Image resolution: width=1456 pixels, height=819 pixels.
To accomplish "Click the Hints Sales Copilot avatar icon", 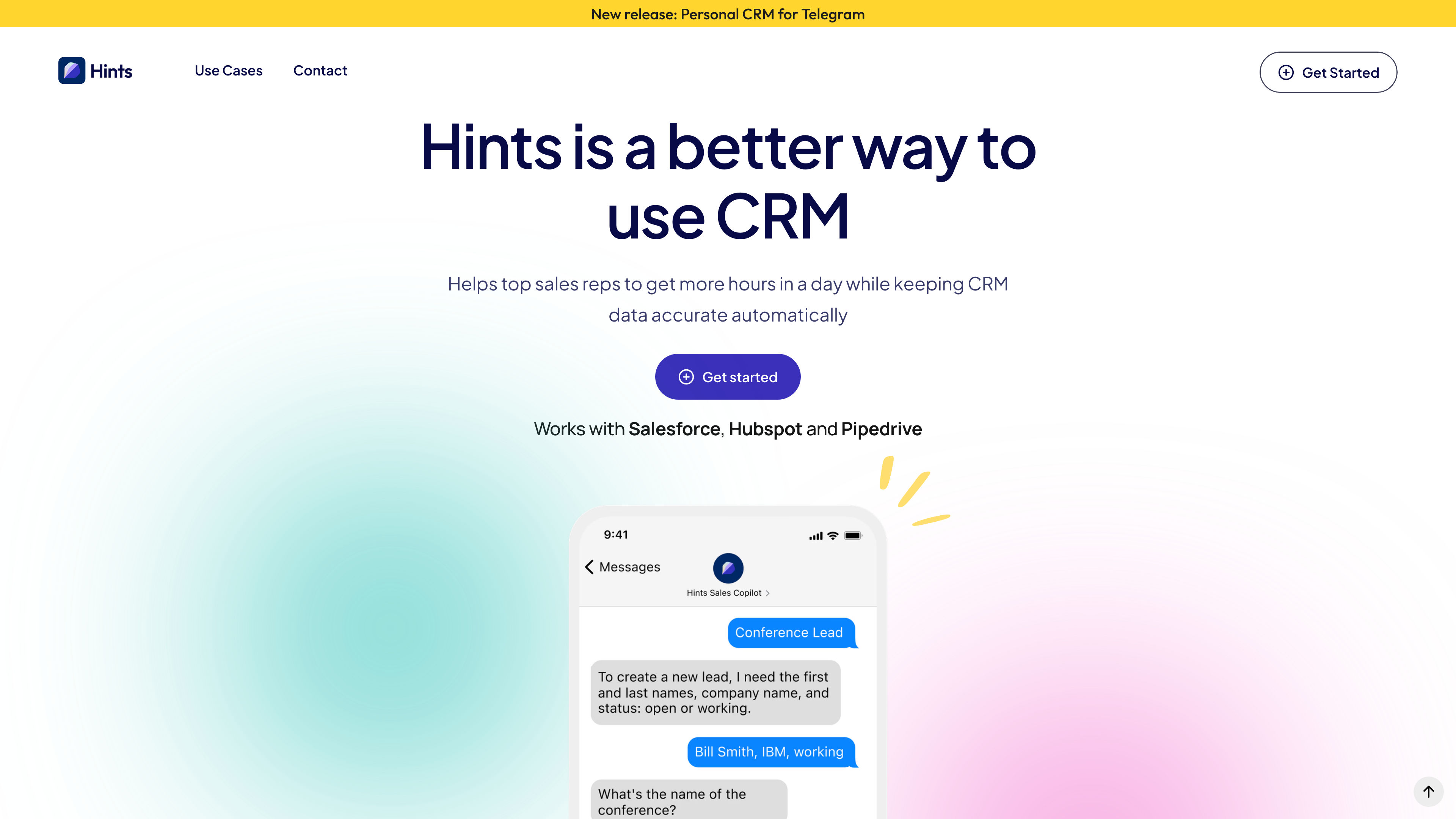I will pyautogui.click(x=728, y=567).
